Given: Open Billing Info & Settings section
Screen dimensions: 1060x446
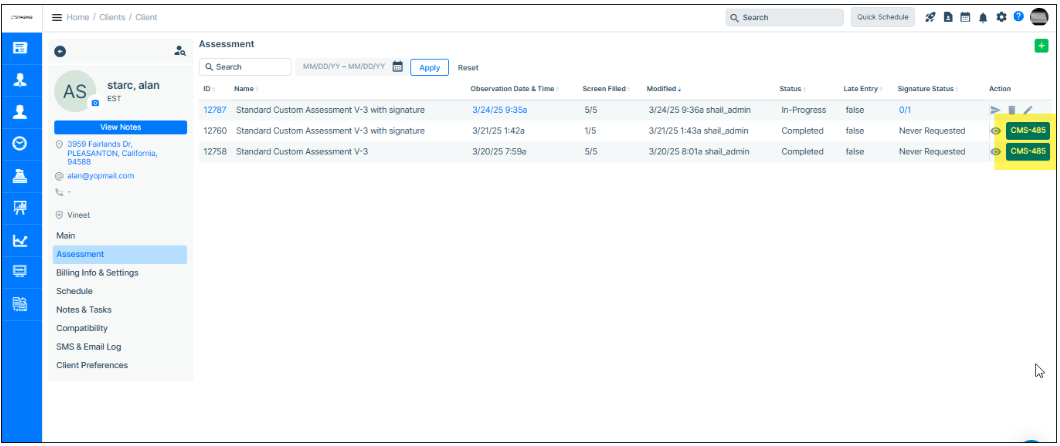Looking at the screenshot, I should tap(97, 272).
